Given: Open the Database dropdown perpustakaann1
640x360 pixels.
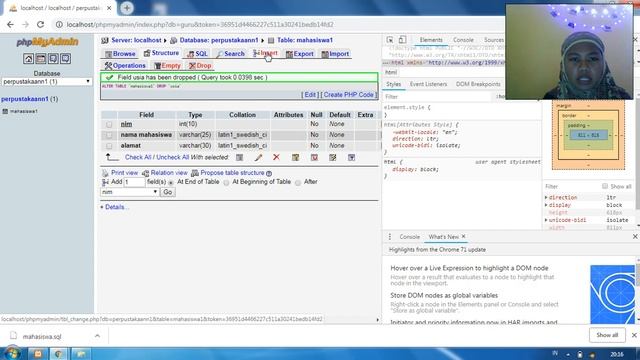Looking at the screenshot, I should click(47, 82).
